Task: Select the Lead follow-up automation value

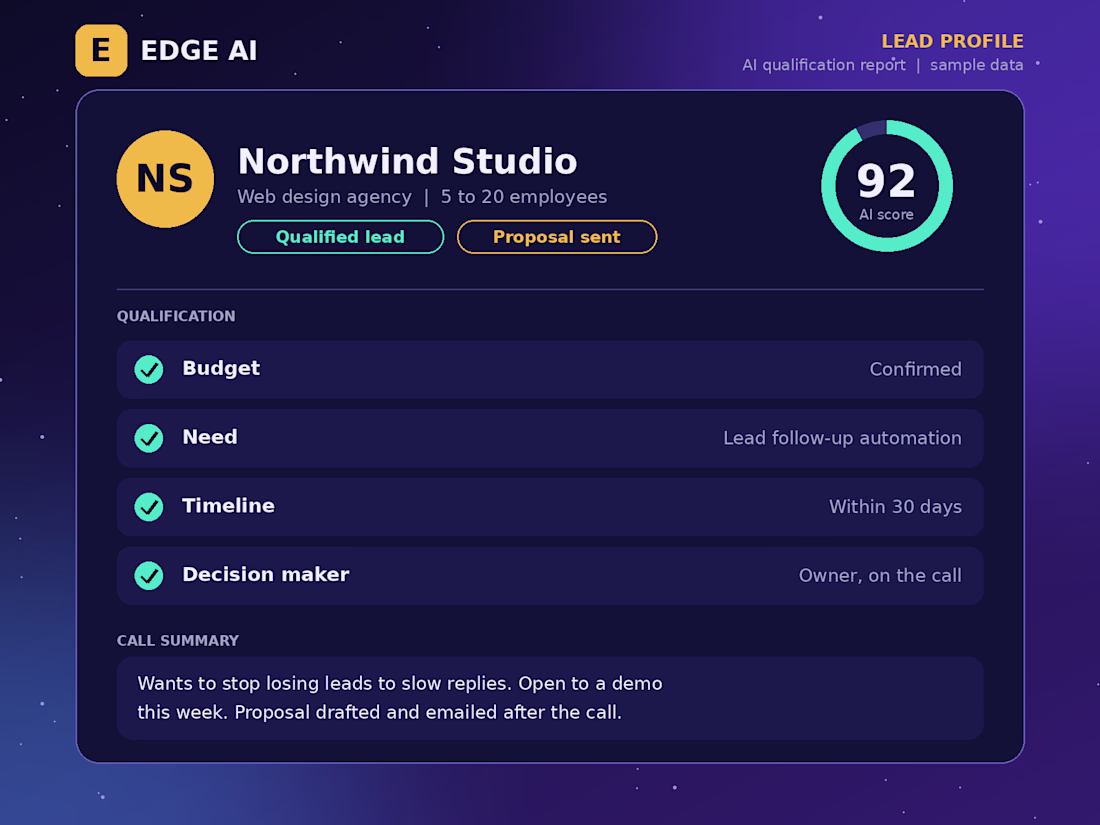Action: (842, 438)
